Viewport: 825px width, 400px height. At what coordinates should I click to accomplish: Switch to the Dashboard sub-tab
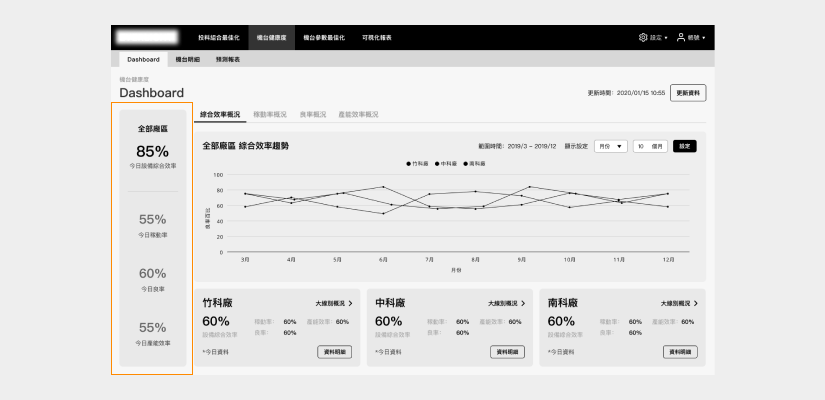[143, 59]
